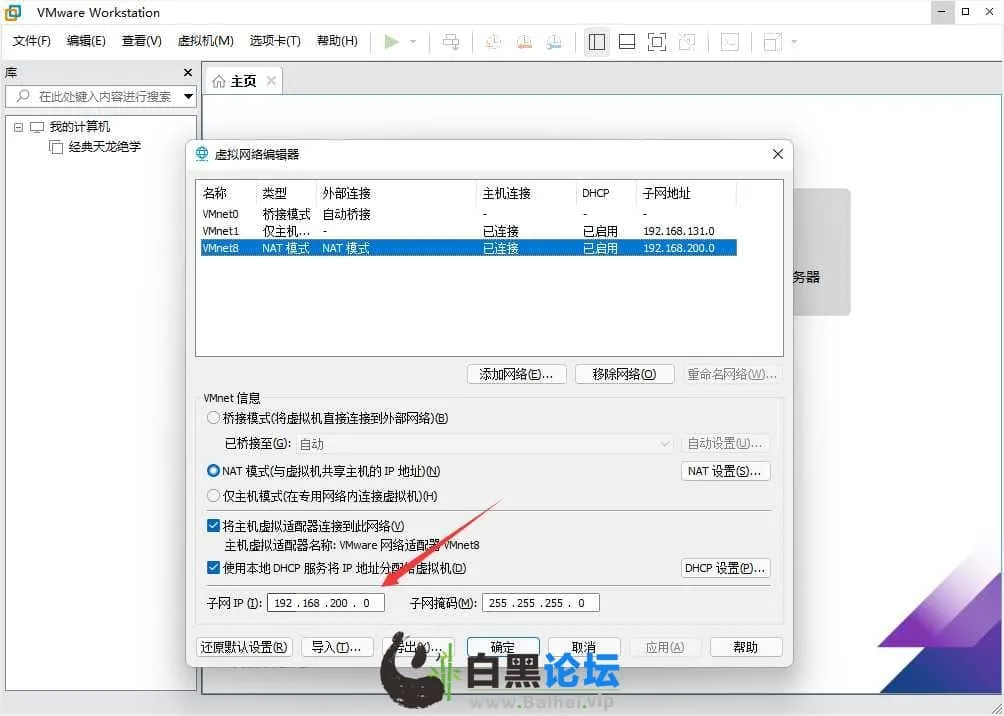The width and height of the screenshot is (1004, 716).
Task: Click the home icon on 主页 tab
Action: pos(218,81)
